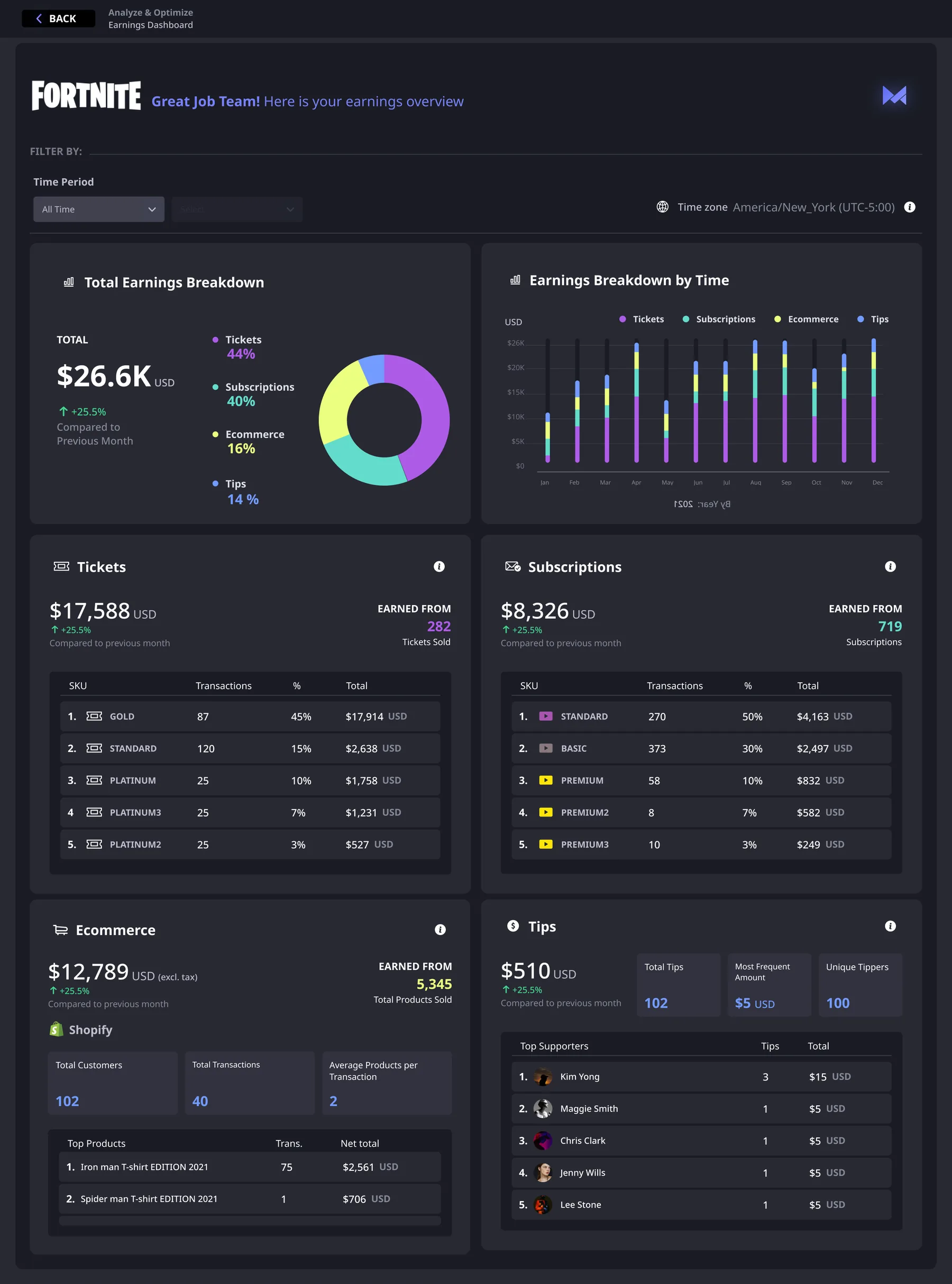The width and height of the screenshot is (952, 1284).
Task: Click the Net total header in Top Products
Action: [x=360, y=1143]
